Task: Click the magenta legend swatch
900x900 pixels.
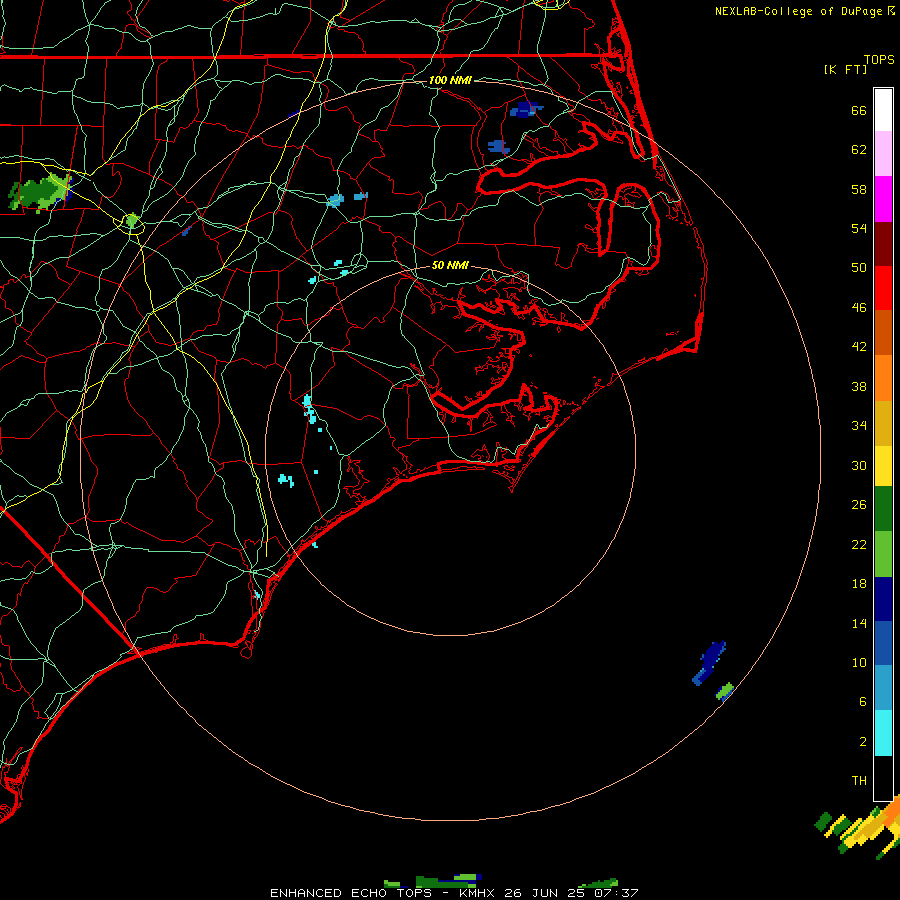Action: [883, 199]
